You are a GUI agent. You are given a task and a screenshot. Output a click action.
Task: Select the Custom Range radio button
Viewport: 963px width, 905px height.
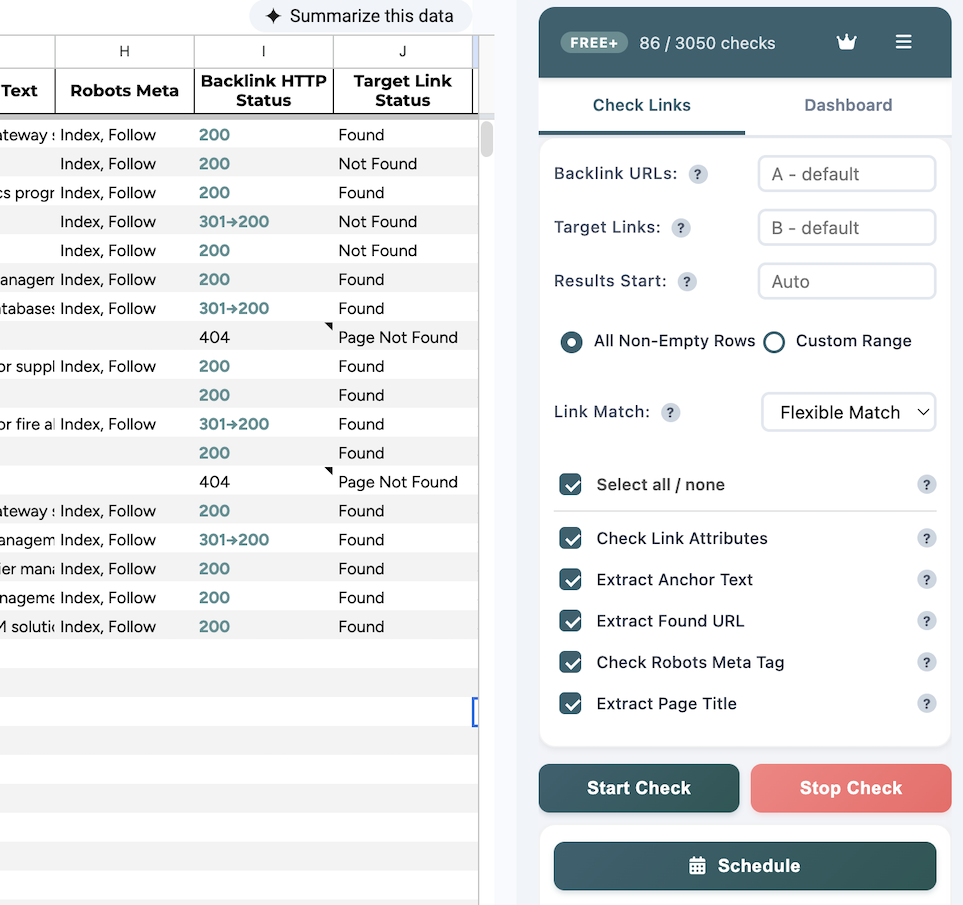774,342
